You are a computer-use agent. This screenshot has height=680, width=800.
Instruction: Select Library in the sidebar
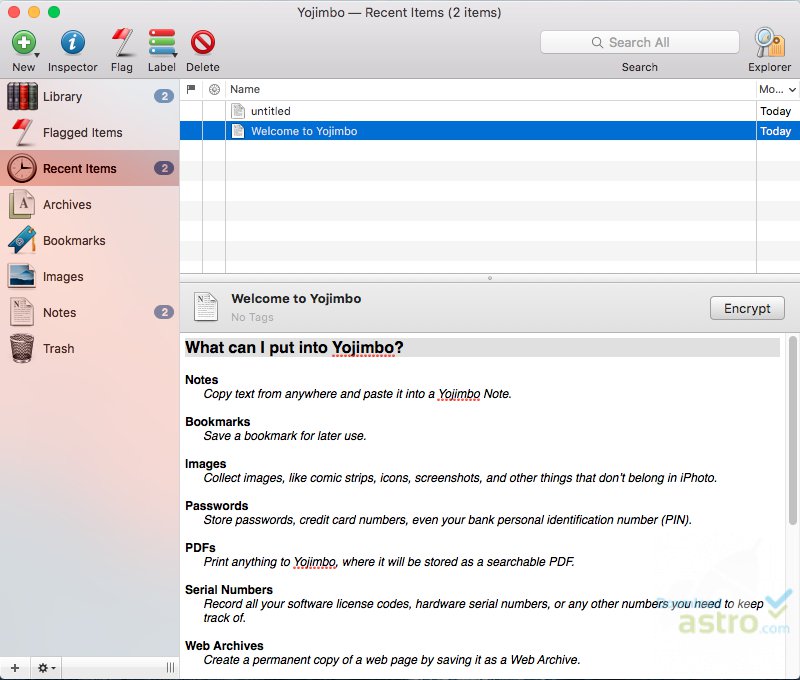(89, 96)
